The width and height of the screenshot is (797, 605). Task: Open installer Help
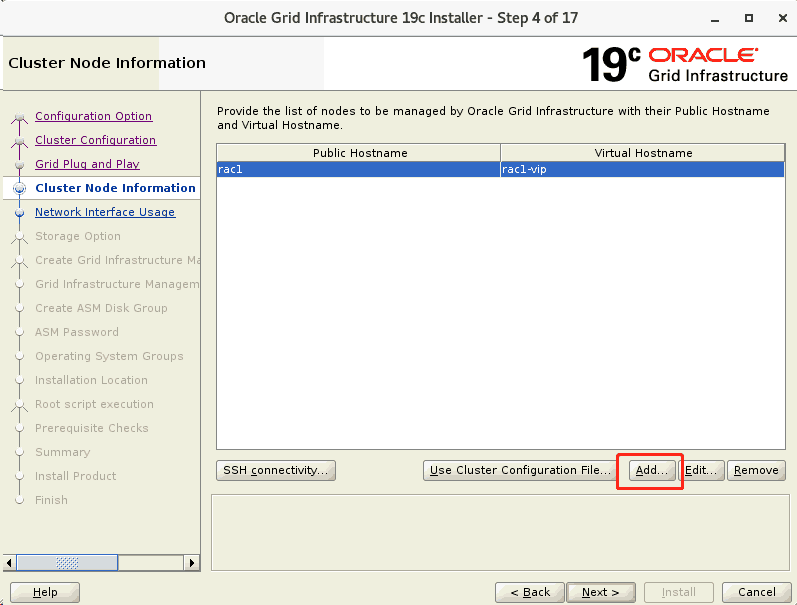[x=45, y=592]
